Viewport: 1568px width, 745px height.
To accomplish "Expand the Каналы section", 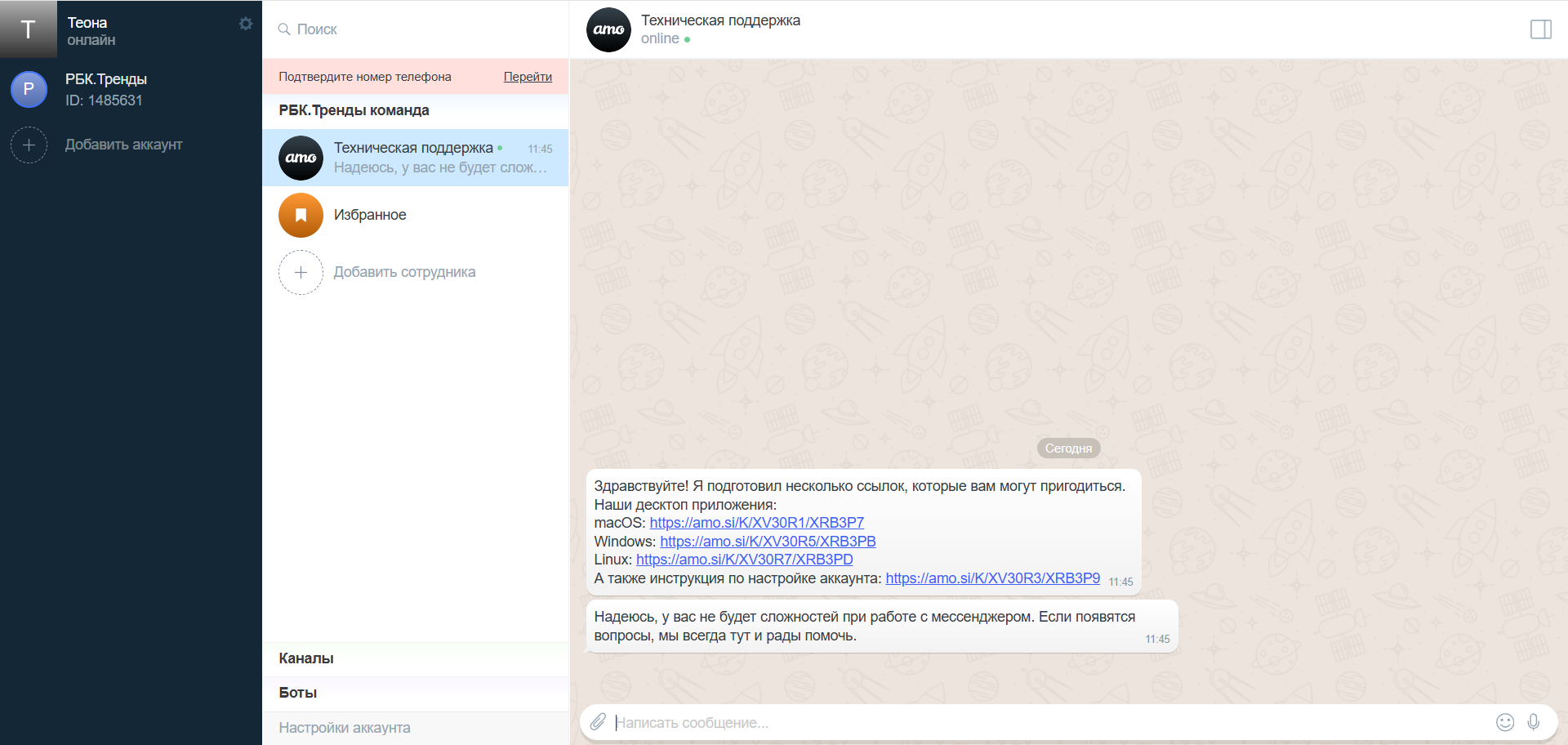I will (x=415, y=658).
